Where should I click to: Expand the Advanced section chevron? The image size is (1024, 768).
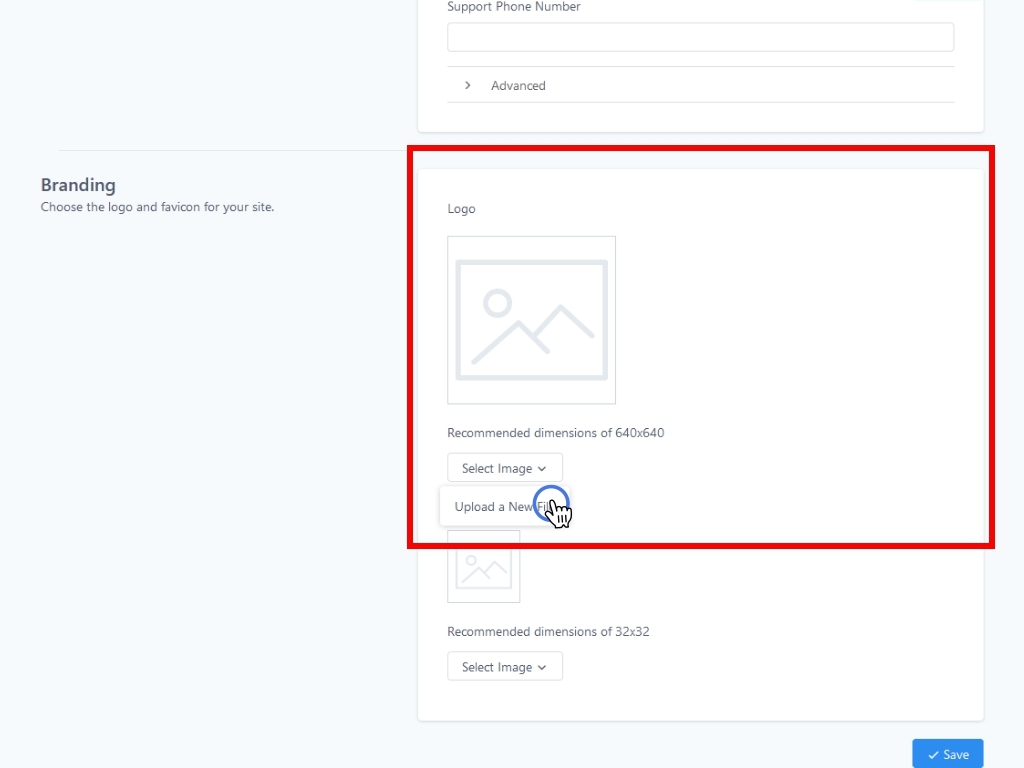[468, 86]
